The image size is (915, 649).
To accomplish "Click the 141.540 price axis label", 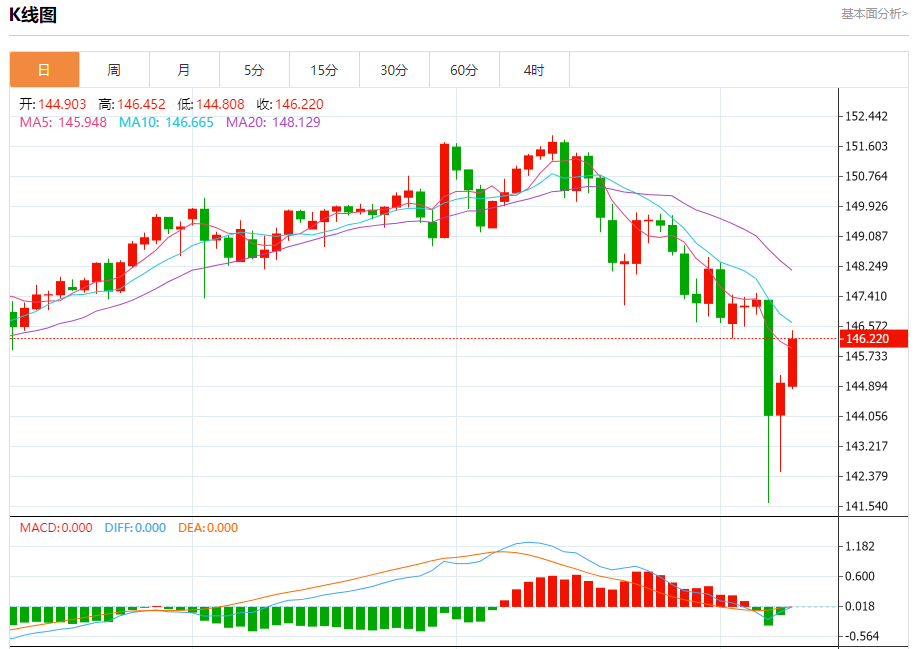I will click(867, 506).
